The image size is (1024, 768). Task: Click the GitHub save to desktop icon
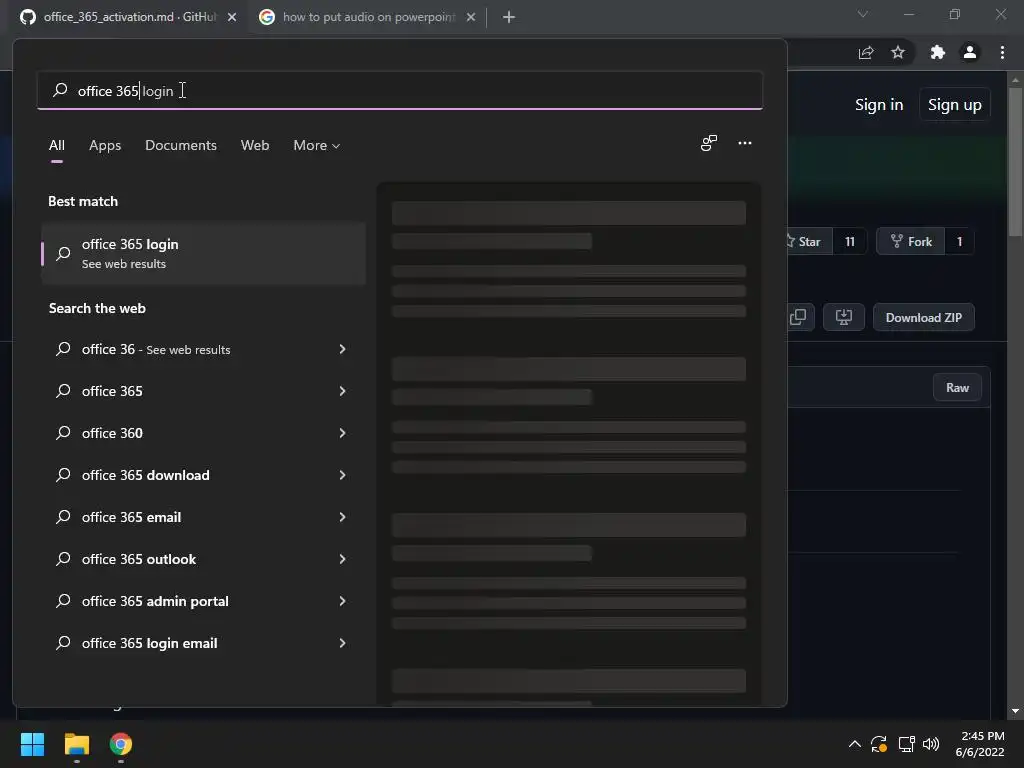click(x=844, y=317)
